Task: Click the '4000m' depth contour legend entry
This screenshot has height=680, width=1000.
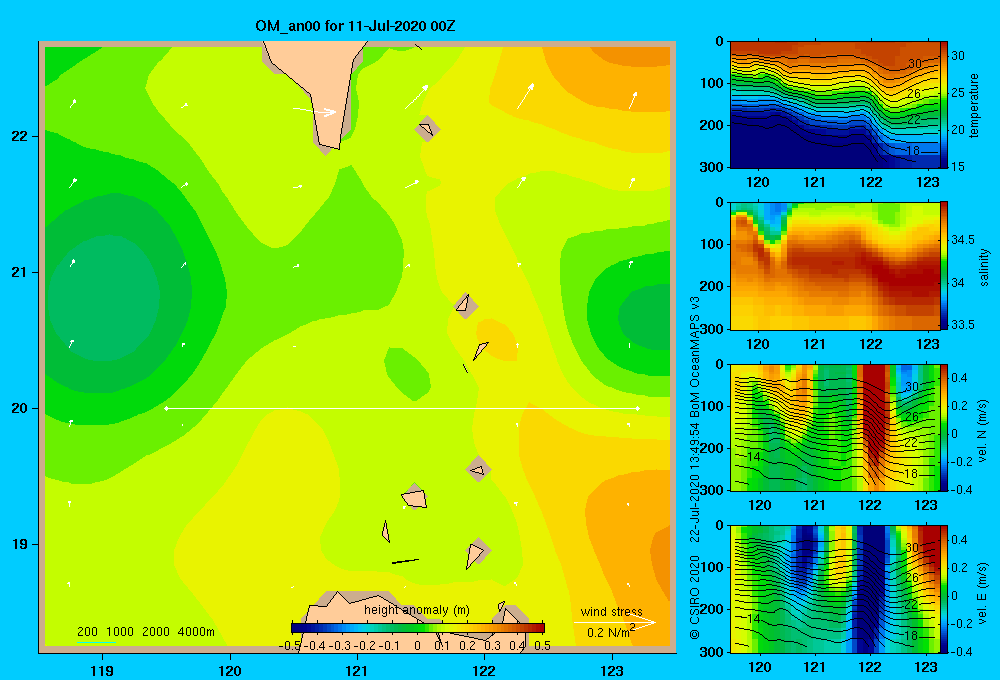Action: (196, 632)
